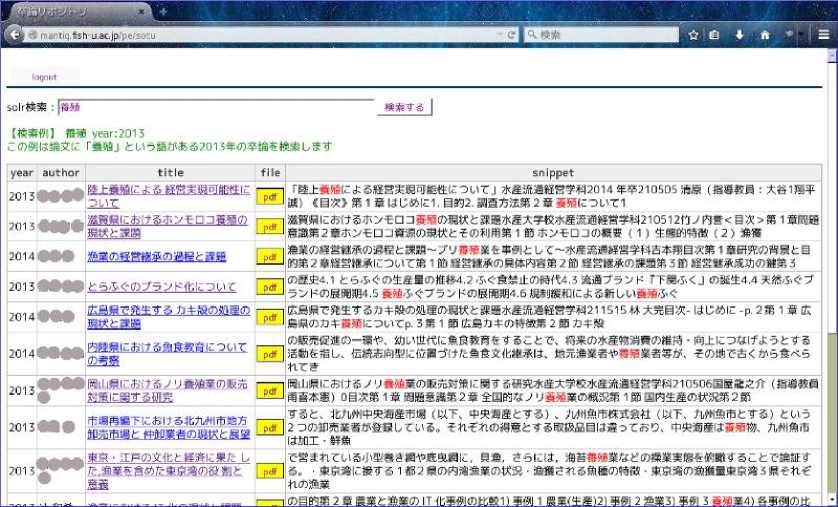The height and width of the screenshot is (507, 838).
Task: Open pdf for 内陸県における魚食教育 row
Action: [269, 354]
